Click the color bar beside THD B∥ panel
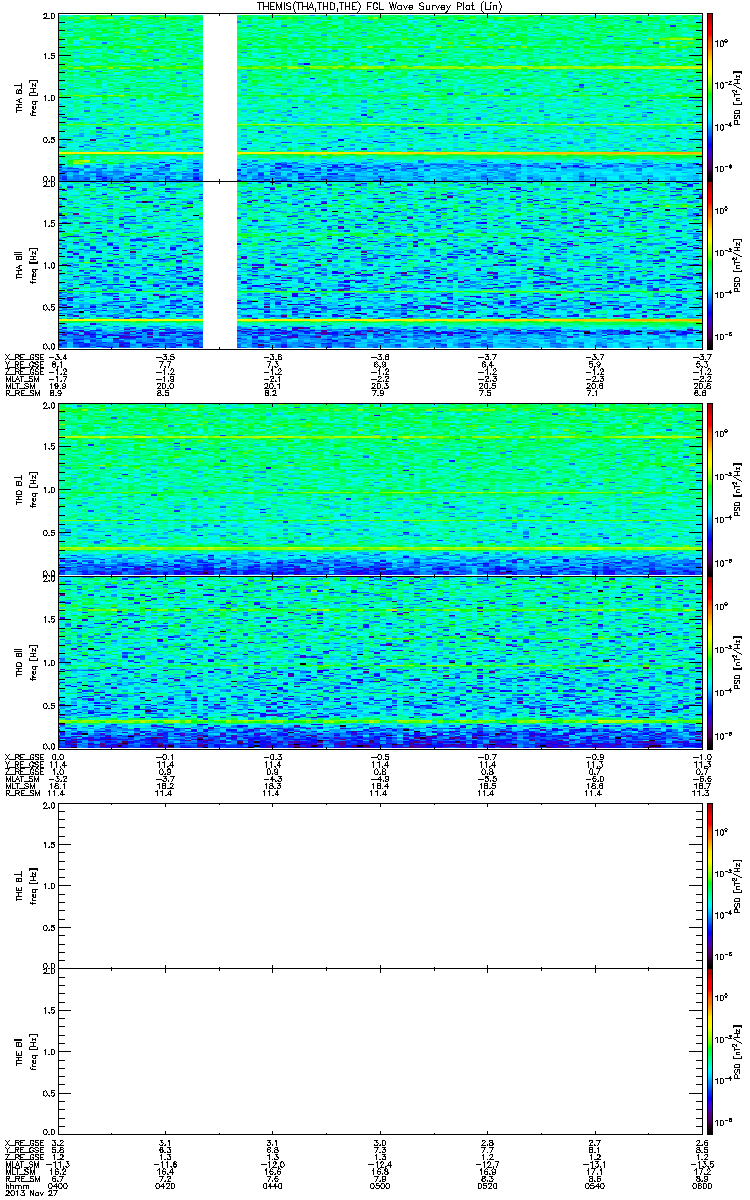 pos(709,661)
